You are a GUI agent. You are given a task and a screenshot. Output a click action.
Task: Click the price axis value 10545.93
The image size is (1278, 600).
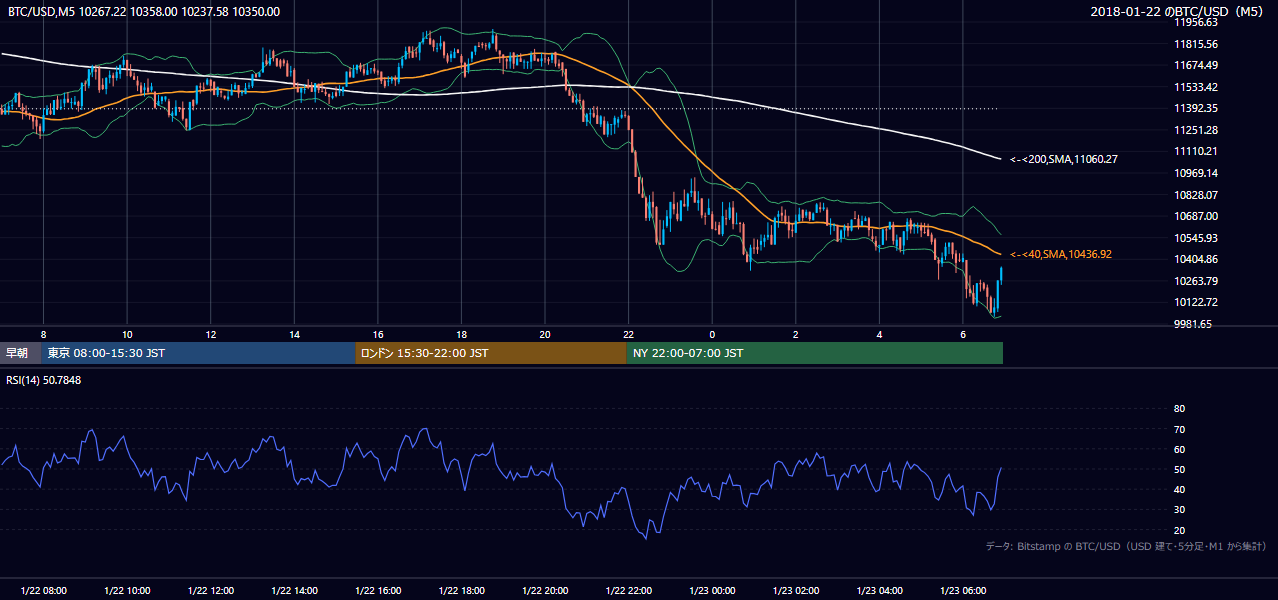(1196, 238)
